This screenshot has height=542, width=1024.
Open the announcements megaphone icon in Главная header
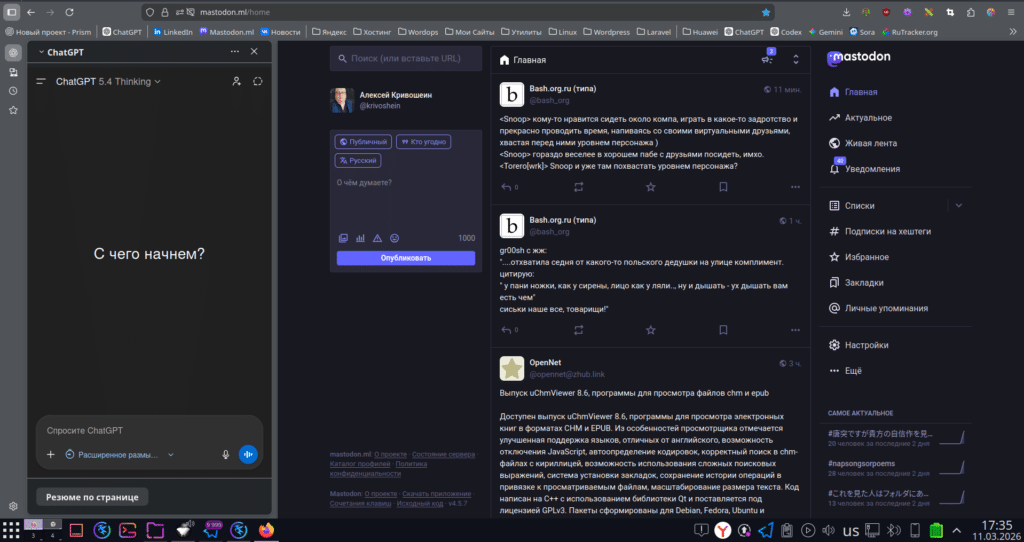coord(767,59)
